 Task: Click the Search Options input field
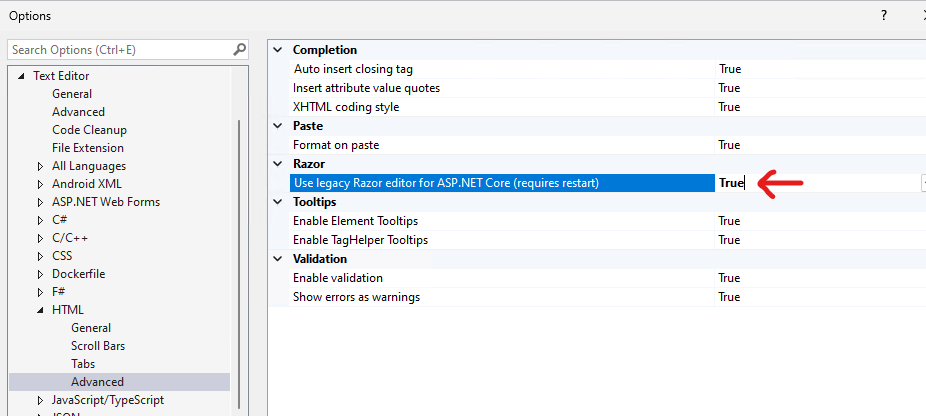(x=120, y=49)
